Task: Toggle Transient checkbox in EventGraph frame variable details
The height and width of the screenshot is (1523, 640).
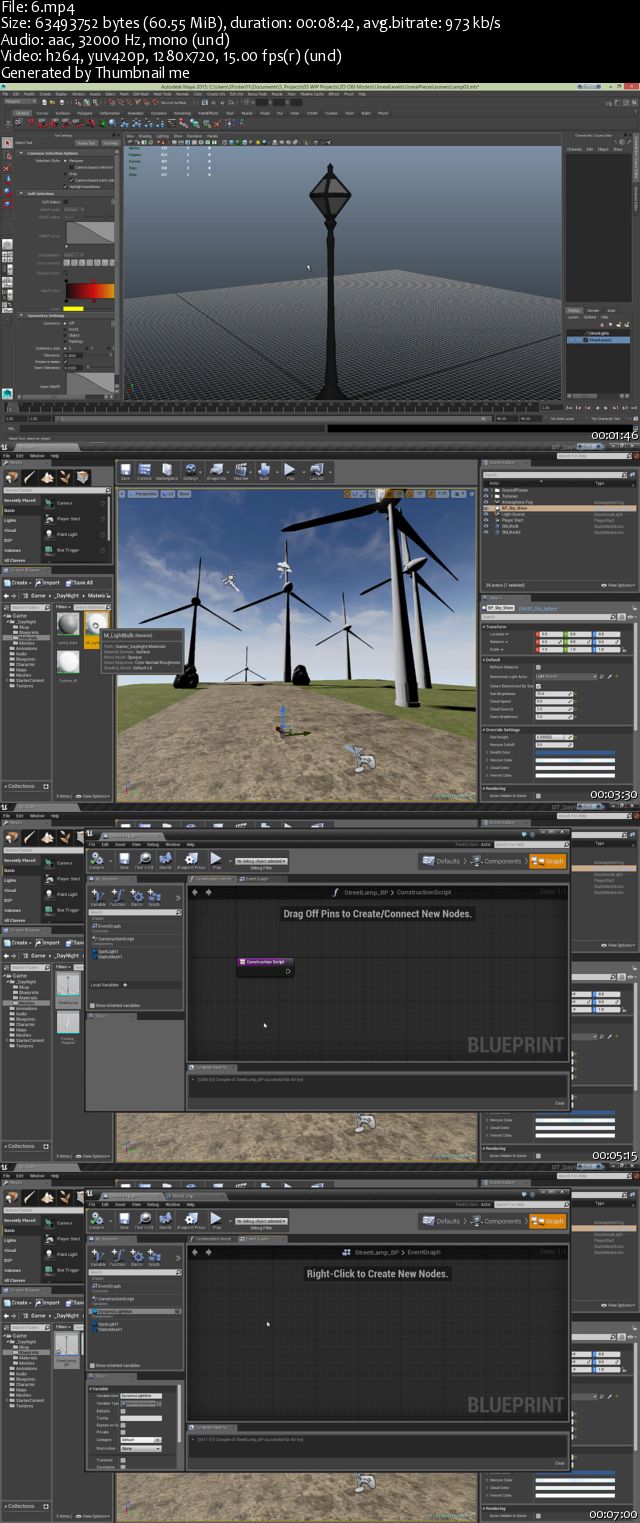Action: pyautogui.click(x=123, y=1460)
